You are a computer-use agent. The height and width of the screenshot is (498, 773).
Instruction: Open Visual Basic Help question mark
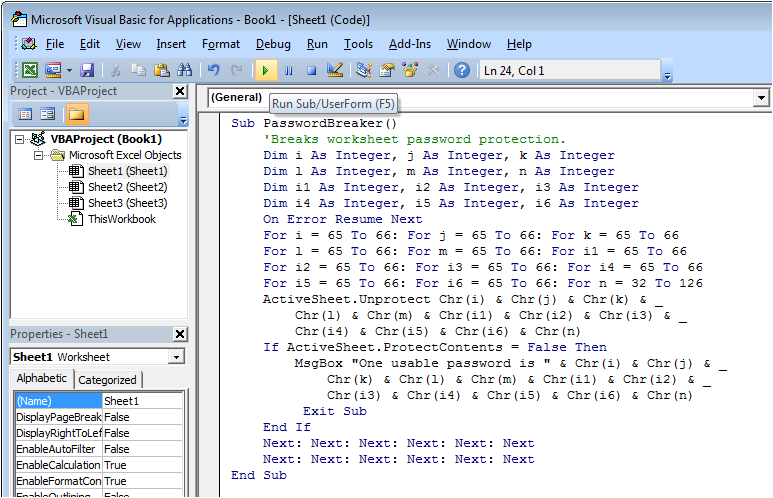tap(462, 70)
